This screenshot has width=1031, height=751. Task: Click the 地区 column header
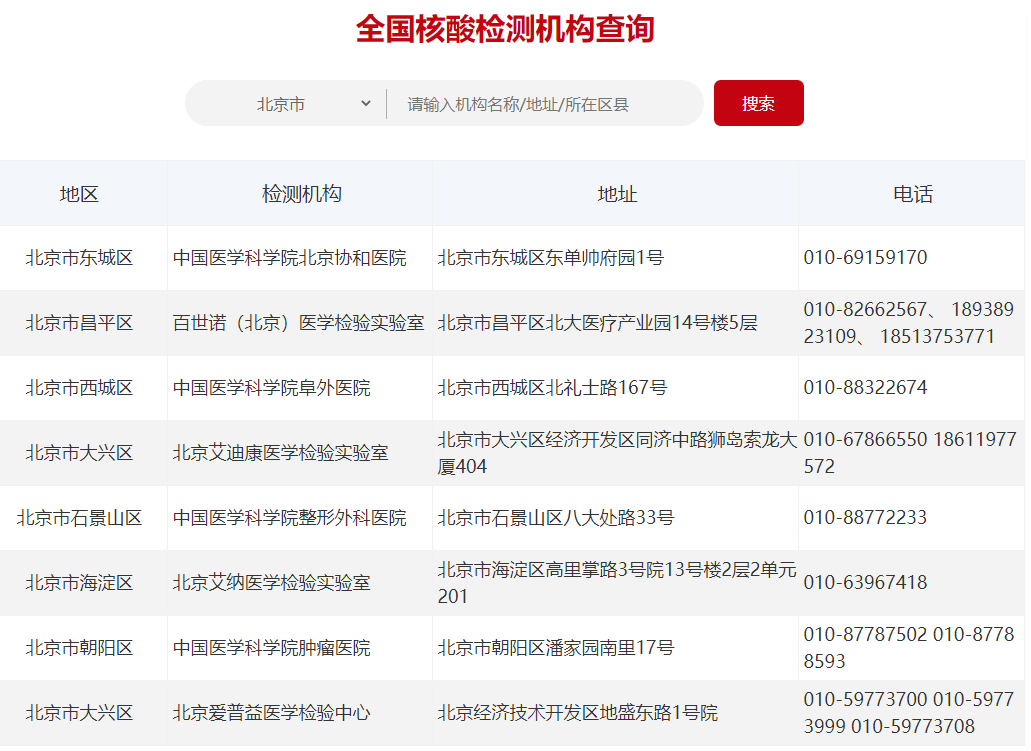pos(79,194)
